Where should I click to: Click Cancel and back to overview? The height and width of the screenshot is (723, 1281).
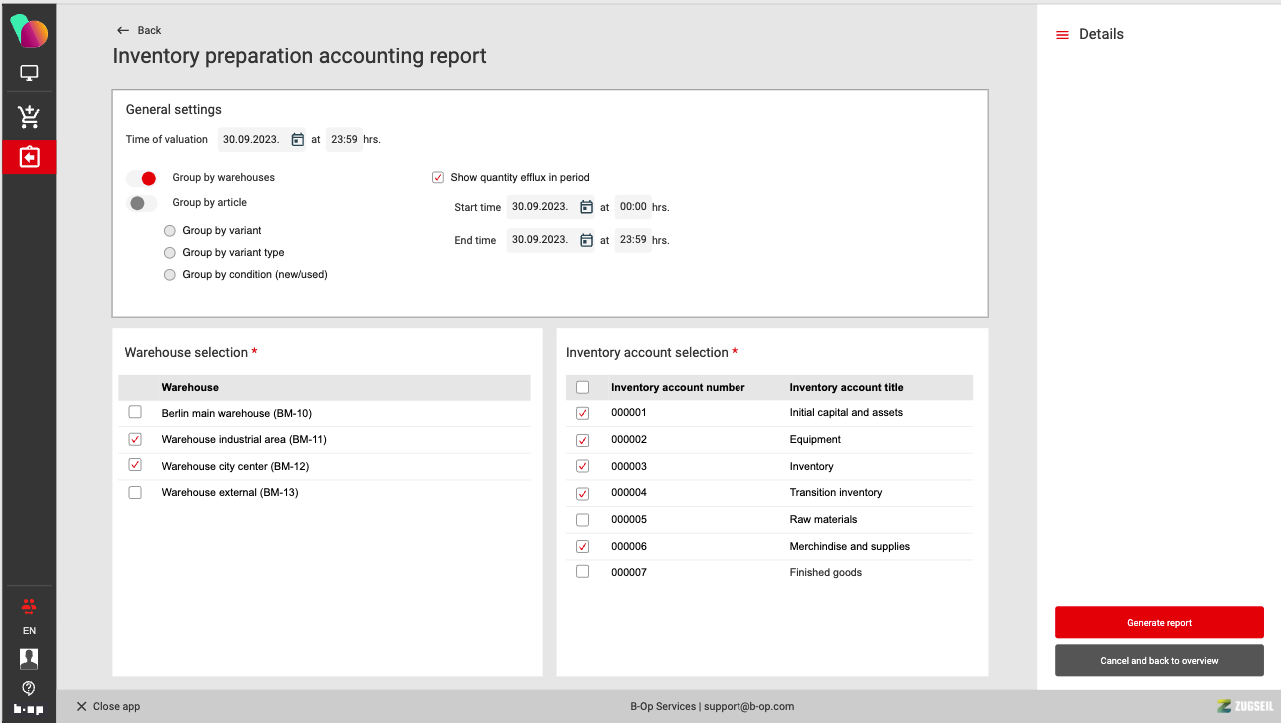[1159, 660]
